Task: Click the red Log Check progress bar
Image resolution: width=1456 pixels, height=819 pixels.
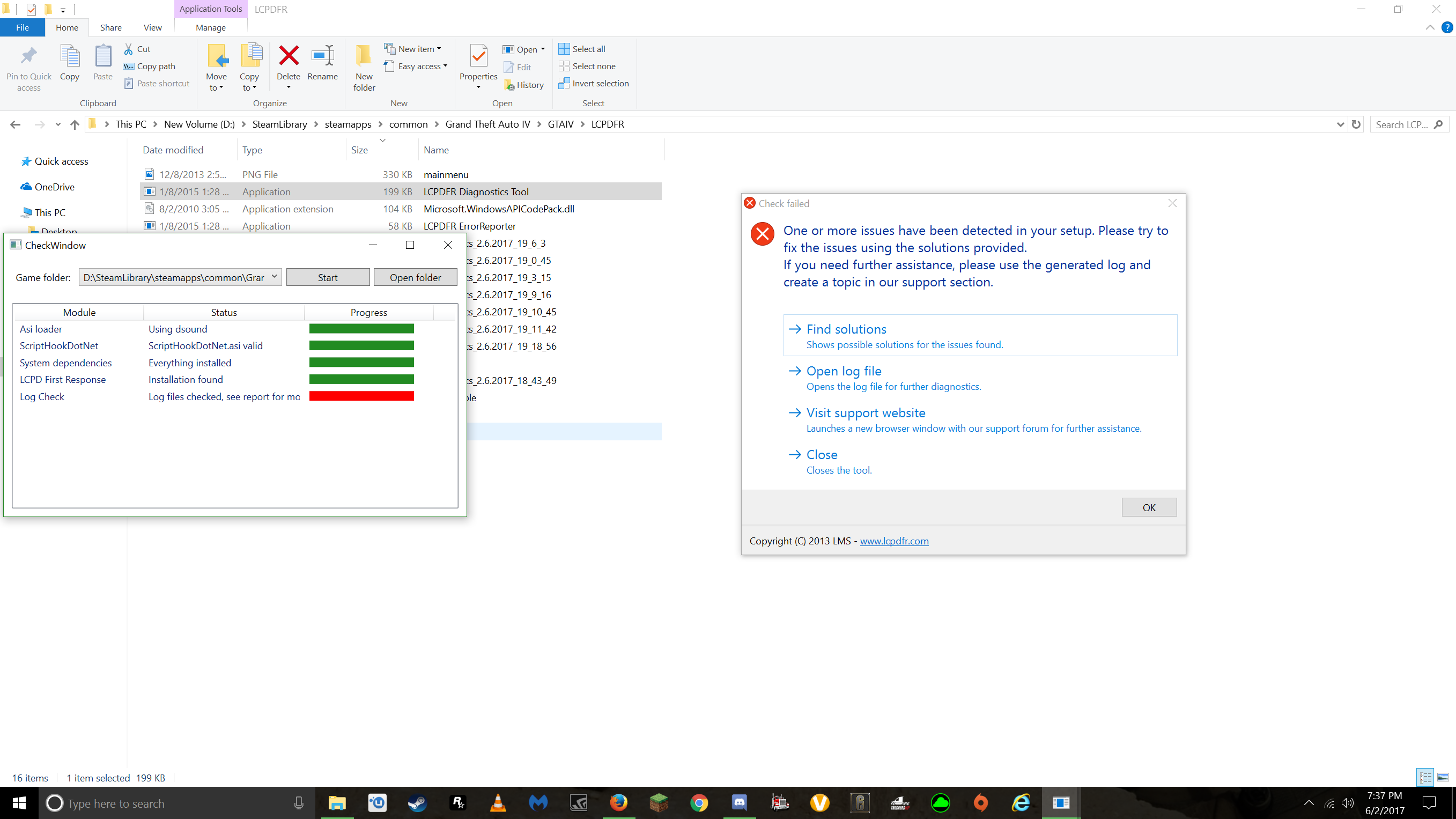Action: coord(361,396)
